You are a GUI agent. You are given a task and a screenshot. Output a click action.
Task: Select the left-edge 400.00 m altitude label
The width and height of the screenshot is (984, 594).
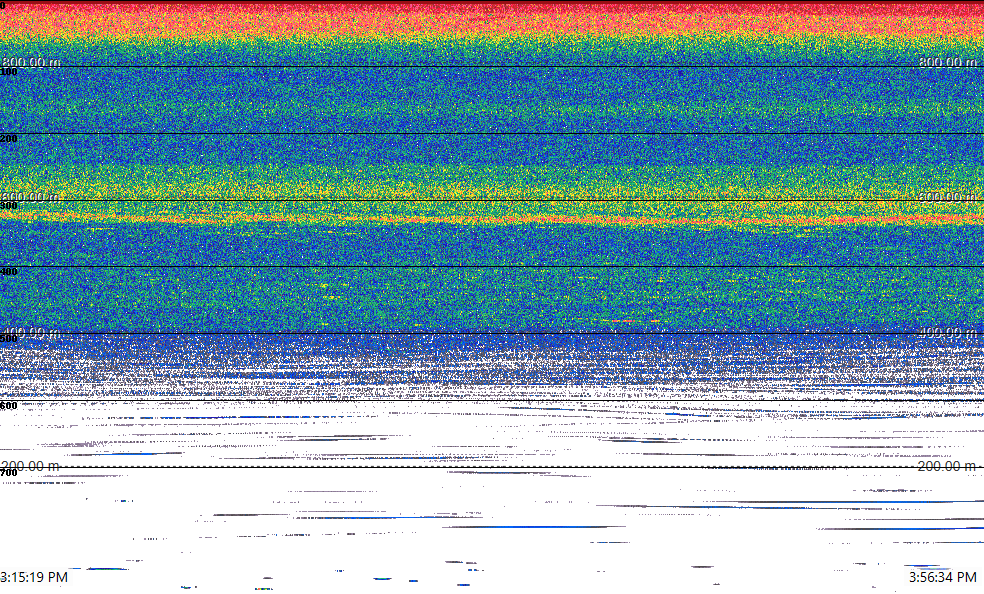tap(31, 332)
